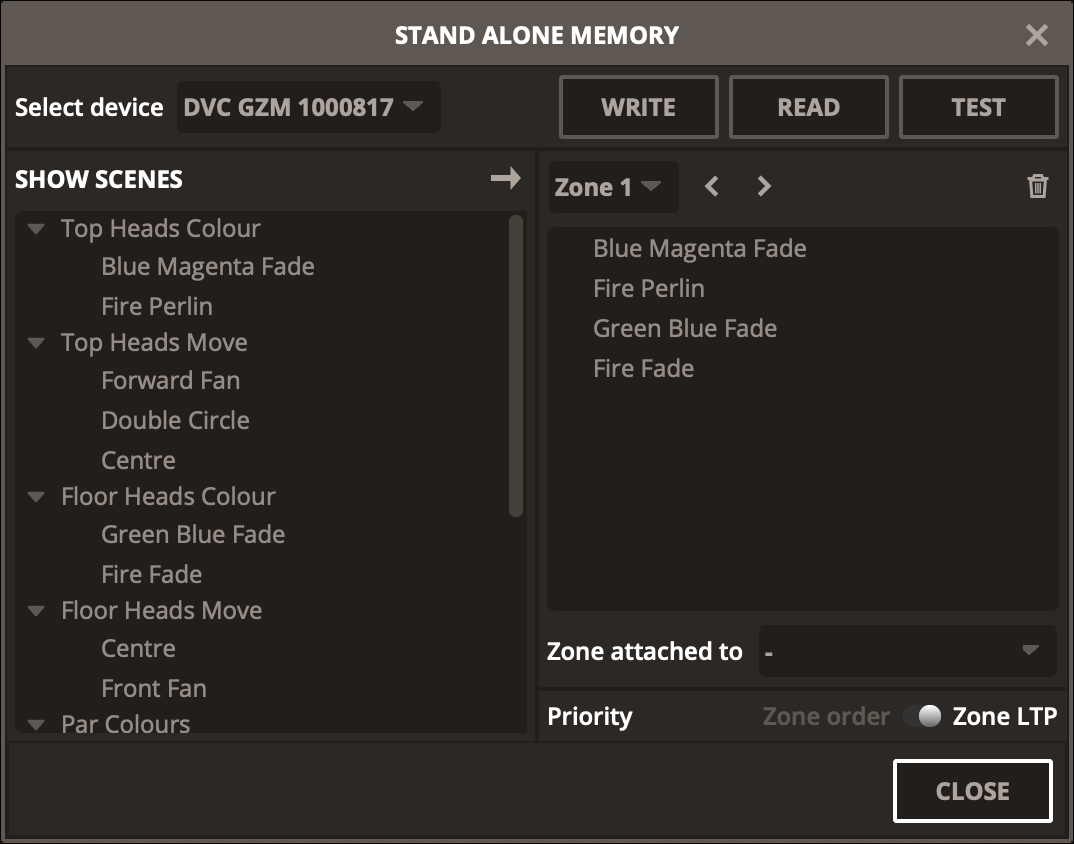This screenshot has width=1074, height=844.
Task: Go to next zone with right chevron
Action: (764, 186)
